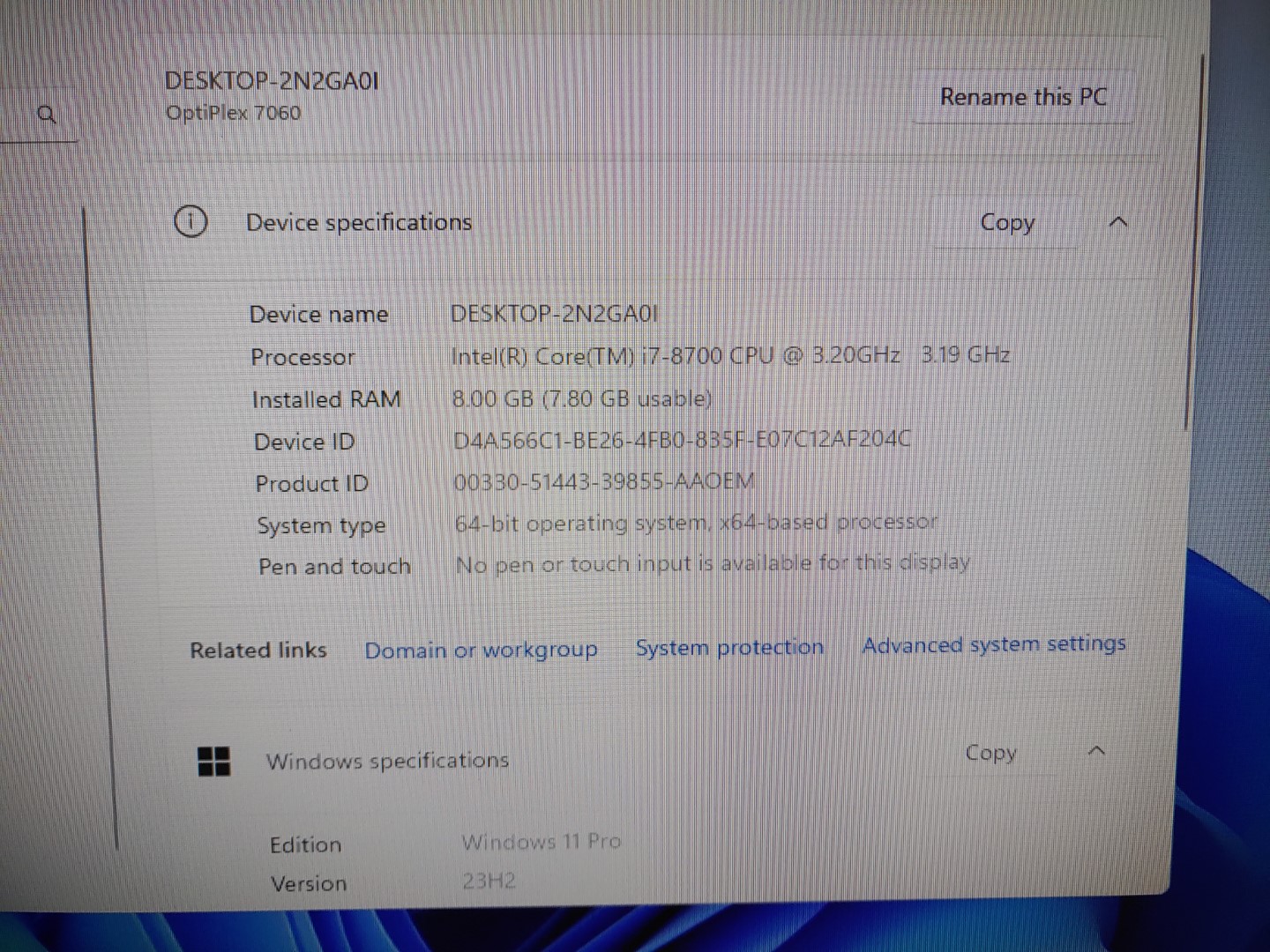Click the Pen and touch label
The height and width of the screenshot is (952, 1270).
(334, 567)
